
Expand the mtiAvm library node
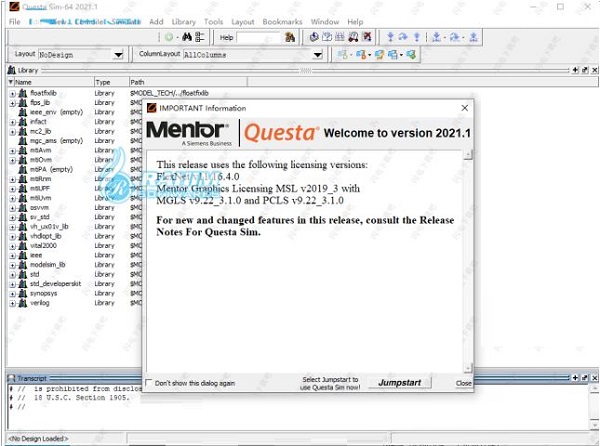(x=13, y=151)
